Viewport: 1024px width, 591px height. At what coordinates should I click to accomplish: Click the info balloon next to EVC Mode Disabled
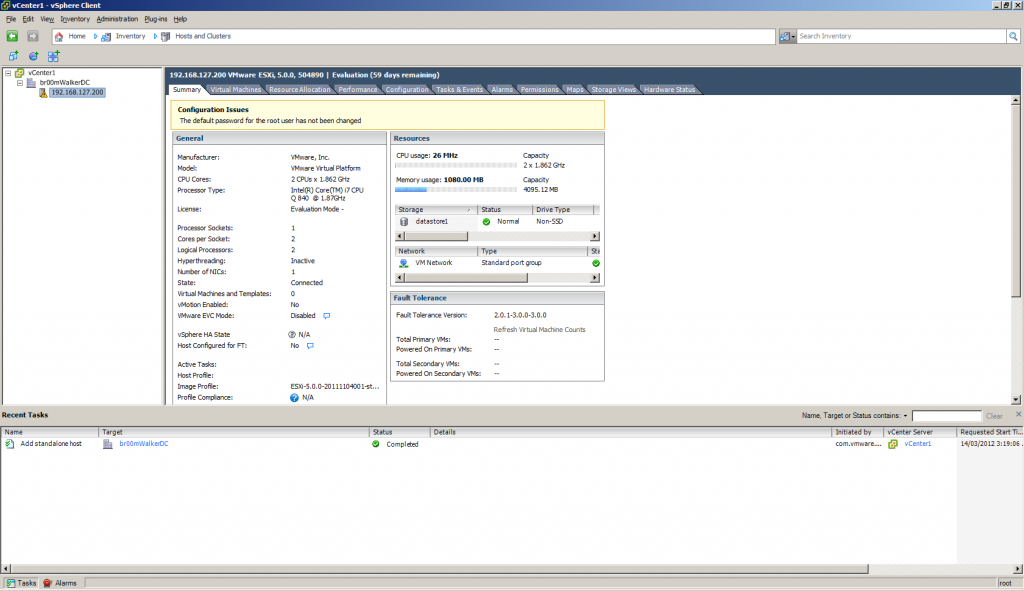coord(327,316)
